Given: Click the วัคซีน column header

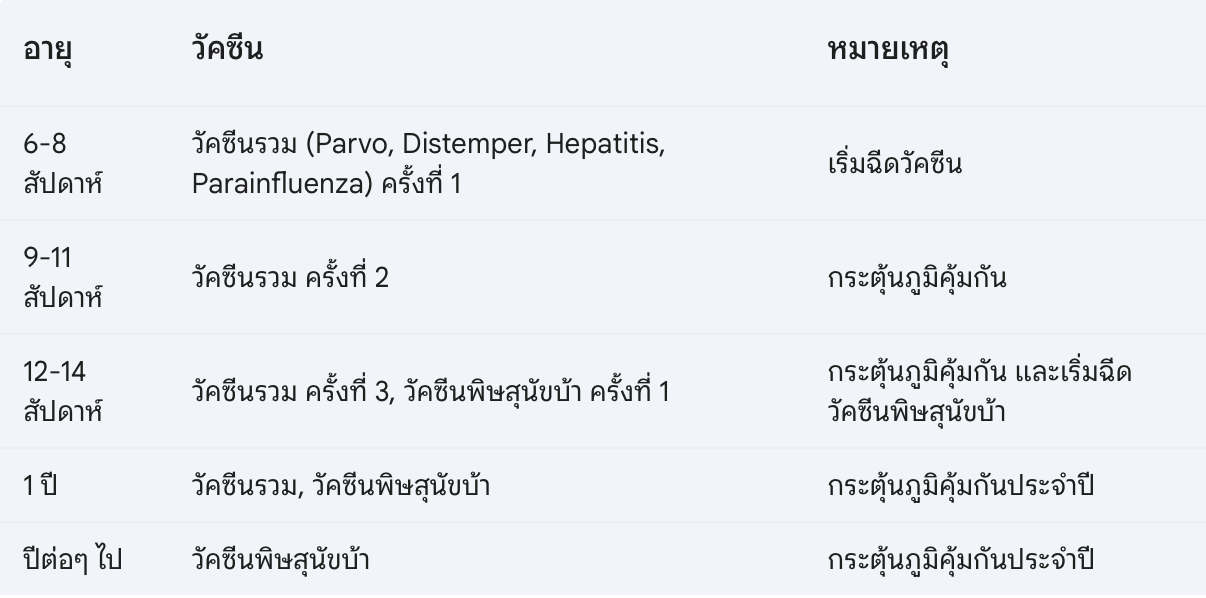Looking at the screenshot, I should coord(227,49).
